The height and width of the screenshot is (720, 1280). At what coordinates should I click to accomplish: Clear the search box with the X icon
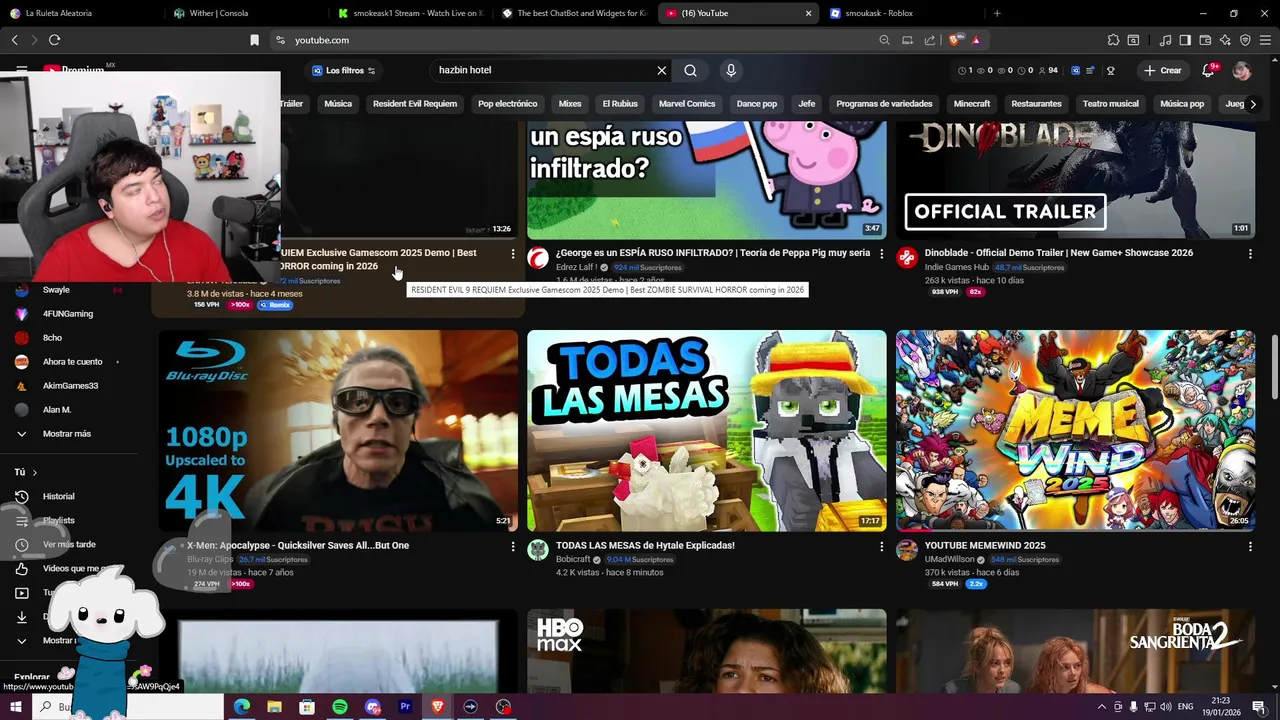click(x=661, y=70)
